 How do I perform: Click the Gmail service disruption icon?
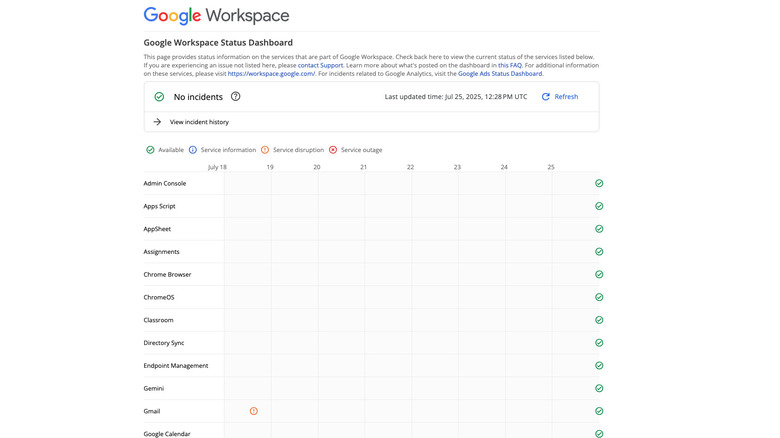254,411
